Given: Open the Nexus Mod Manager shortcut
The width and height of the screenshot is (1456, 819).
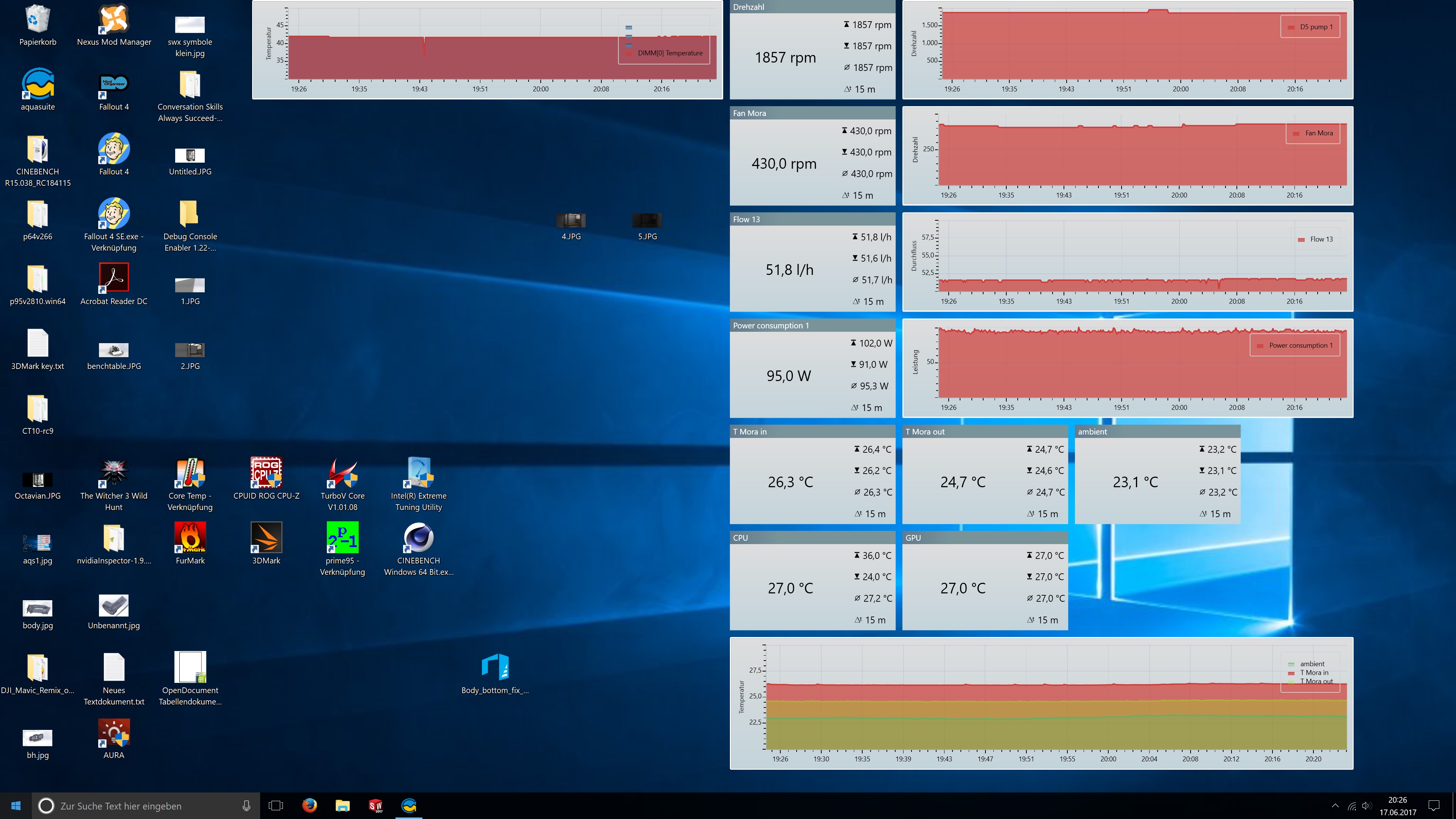Looking at the screenshot, I should (x=114, y=20).
